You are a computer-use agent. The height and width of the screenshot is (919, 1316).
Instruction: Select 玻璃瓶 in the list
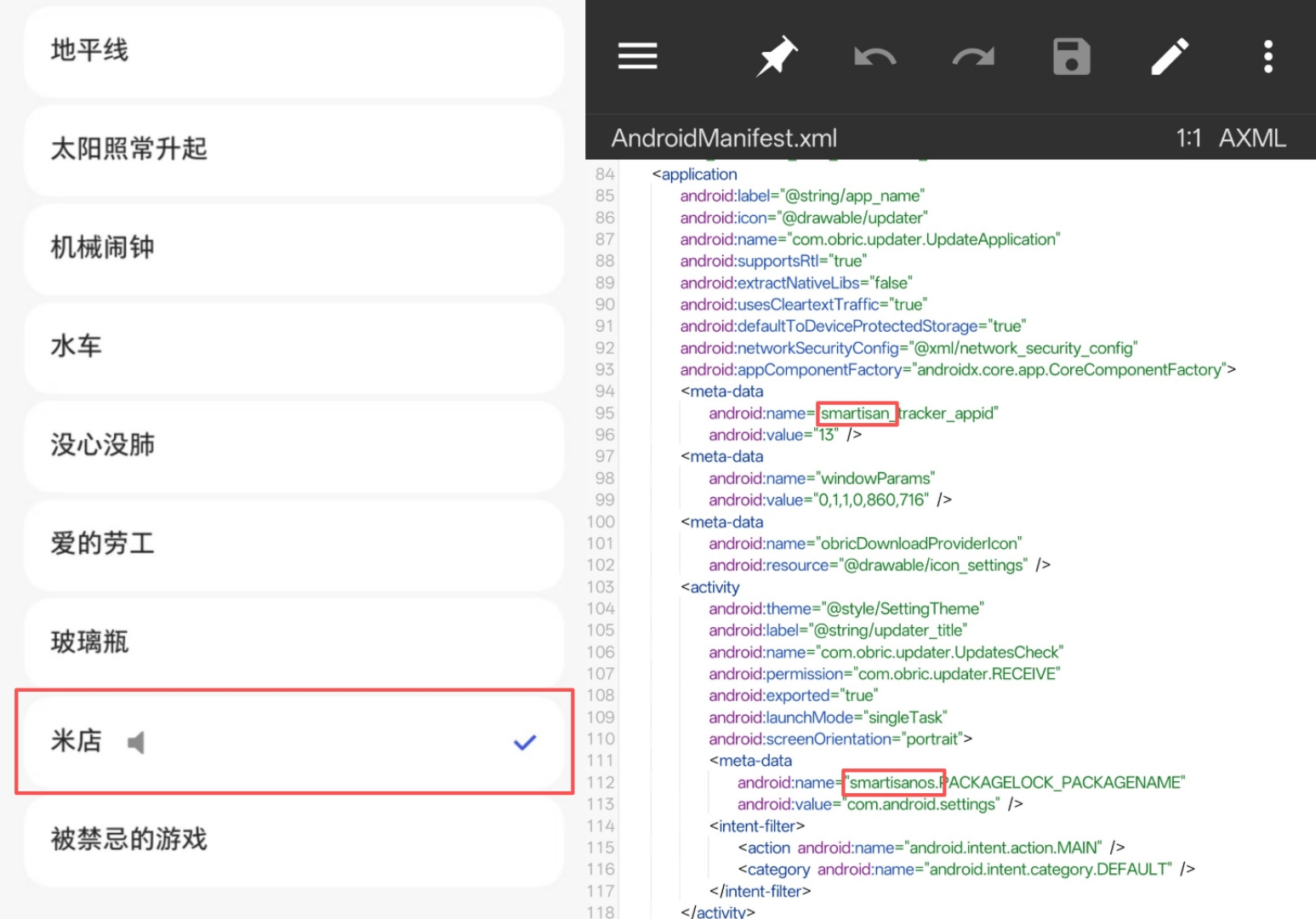coord(293,643)
